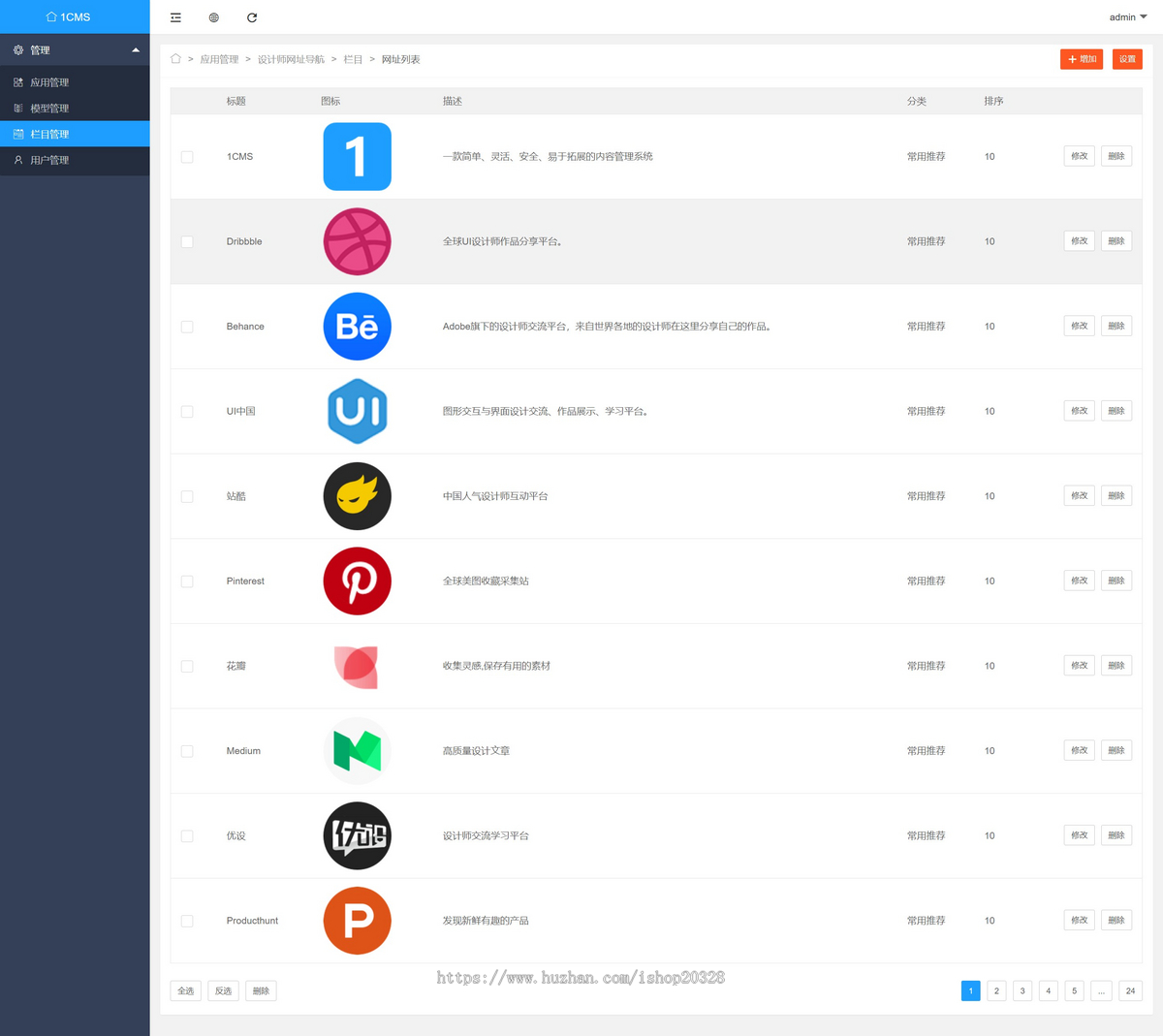
Task: Click 修改 for the 1CMS row
Action: (1079, 156)
